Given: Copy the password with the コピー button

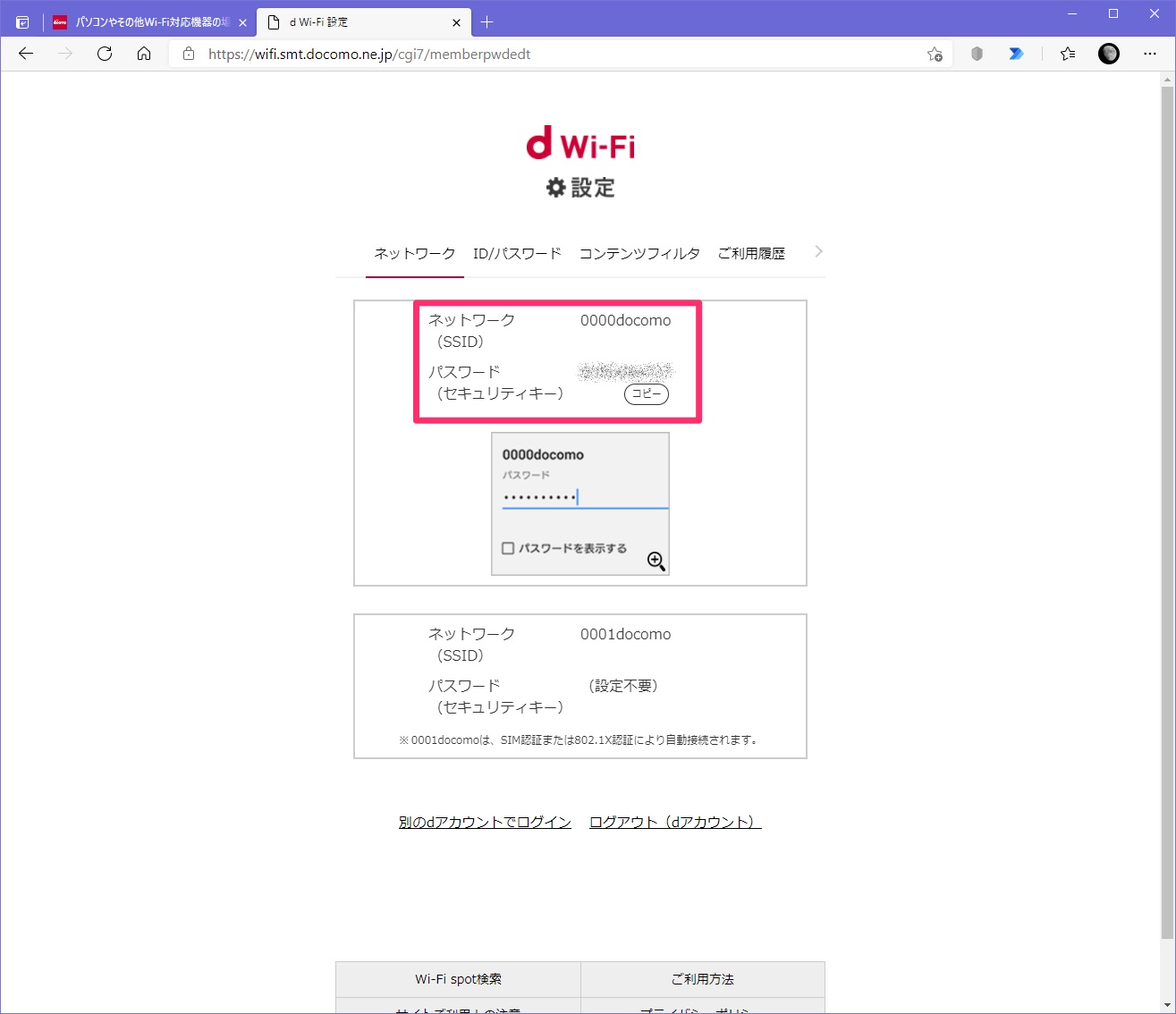Looking at the screenshot, I should coord(646,394).
